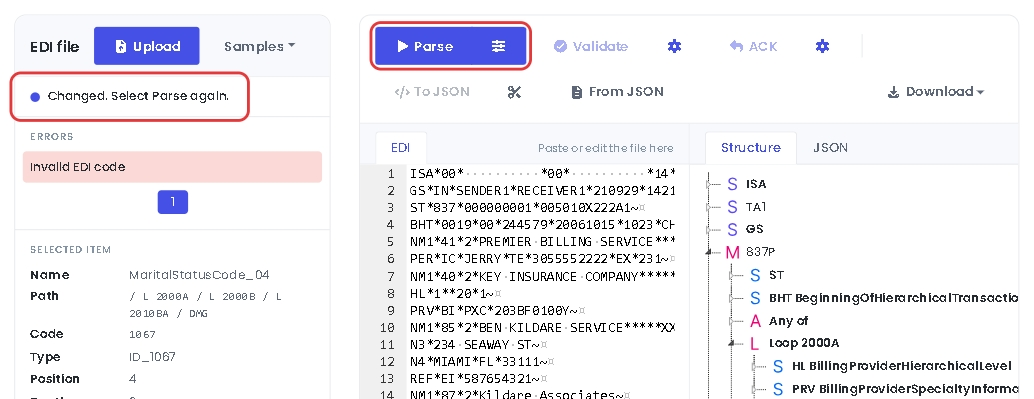Click the M icon beside 837P

732,252
